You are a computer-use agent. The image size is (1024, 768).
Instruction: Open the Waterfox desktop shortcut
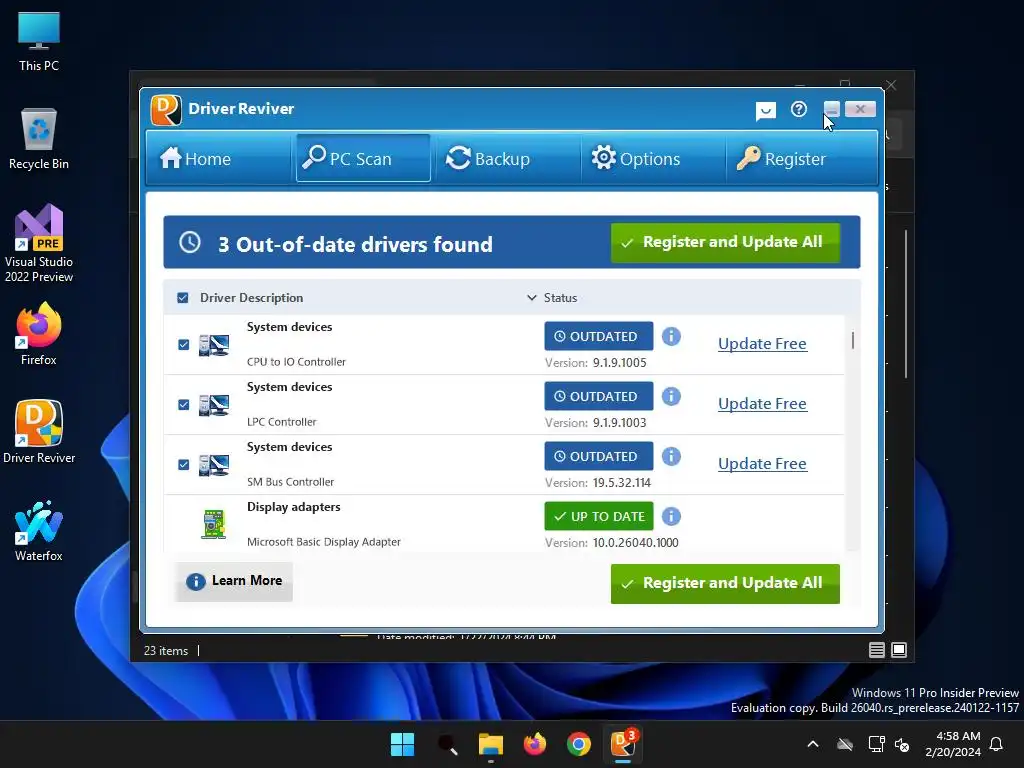[39, 530]
